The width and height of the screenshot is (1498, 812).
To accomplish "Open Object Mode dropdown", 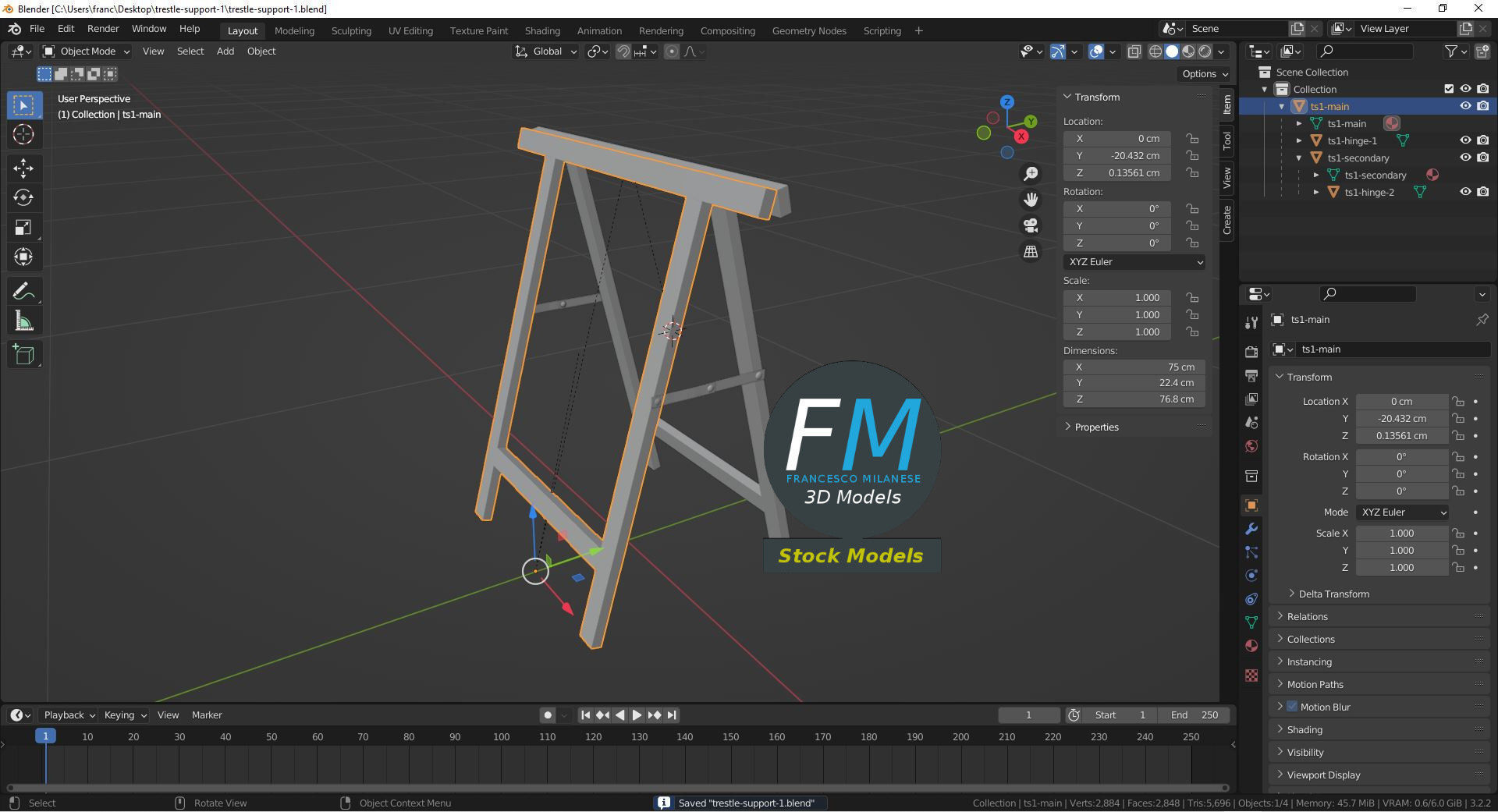I will tap(86, 51).
